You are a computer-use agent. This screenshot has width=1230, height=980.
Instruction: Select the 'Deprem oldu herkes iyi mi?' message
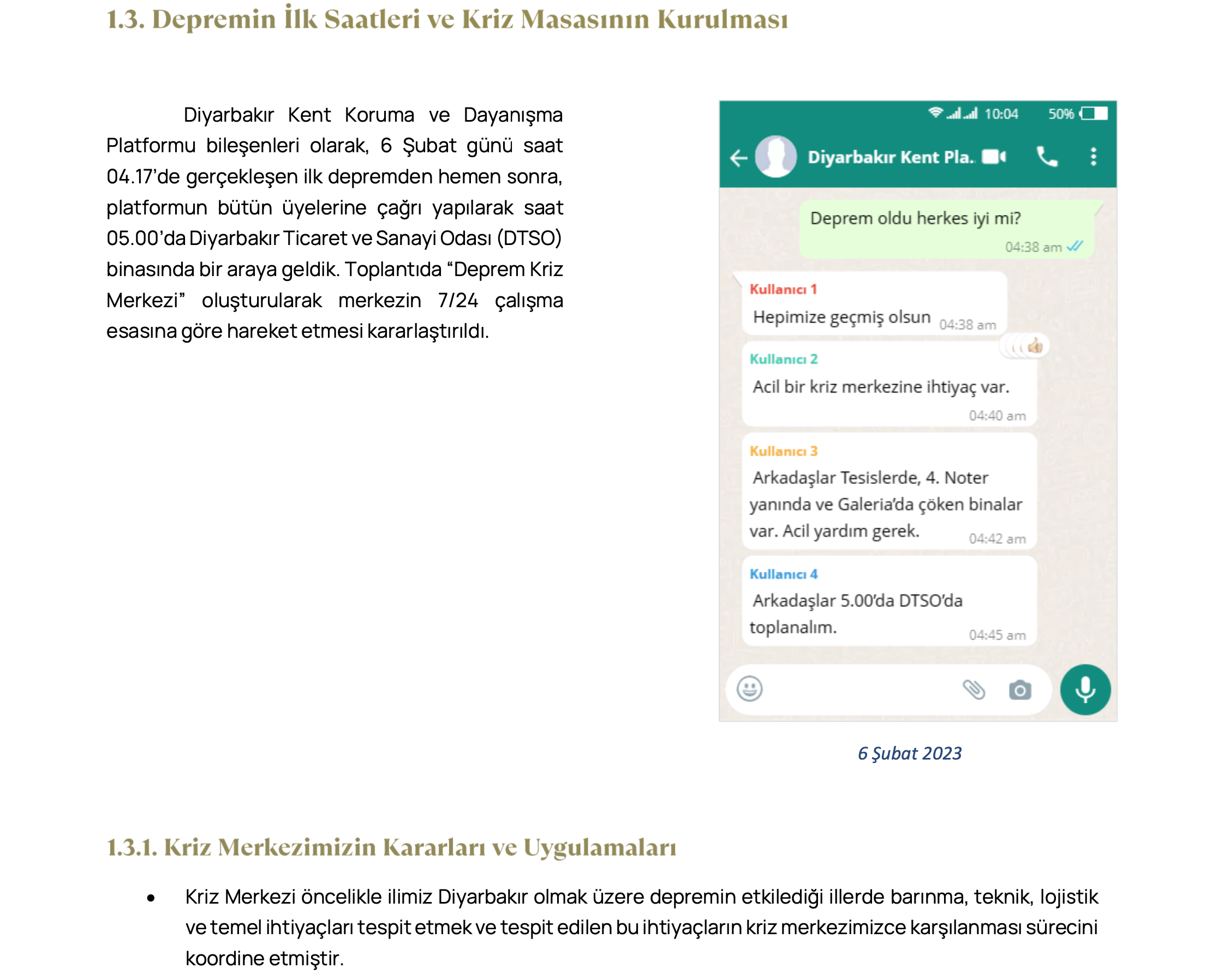[x=946, y=229]
